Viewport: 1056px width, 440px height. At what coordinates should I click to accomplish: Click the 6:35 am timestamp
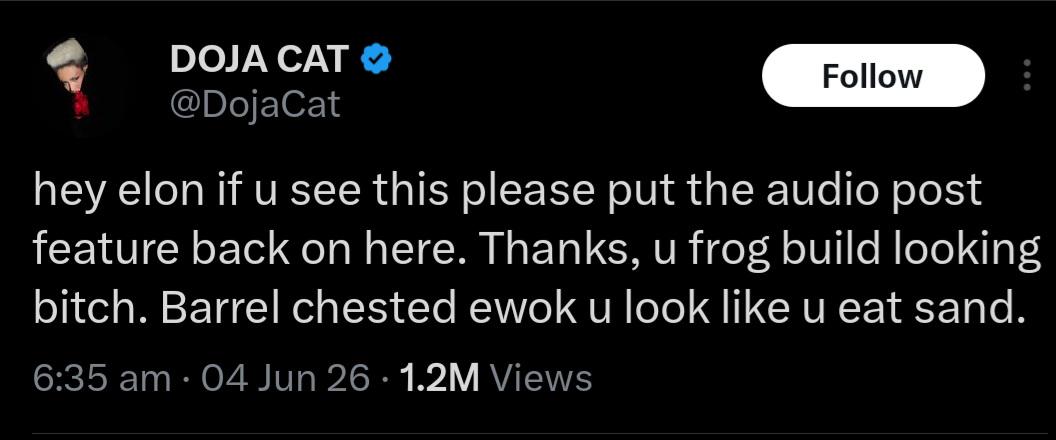tap(101, 378)
